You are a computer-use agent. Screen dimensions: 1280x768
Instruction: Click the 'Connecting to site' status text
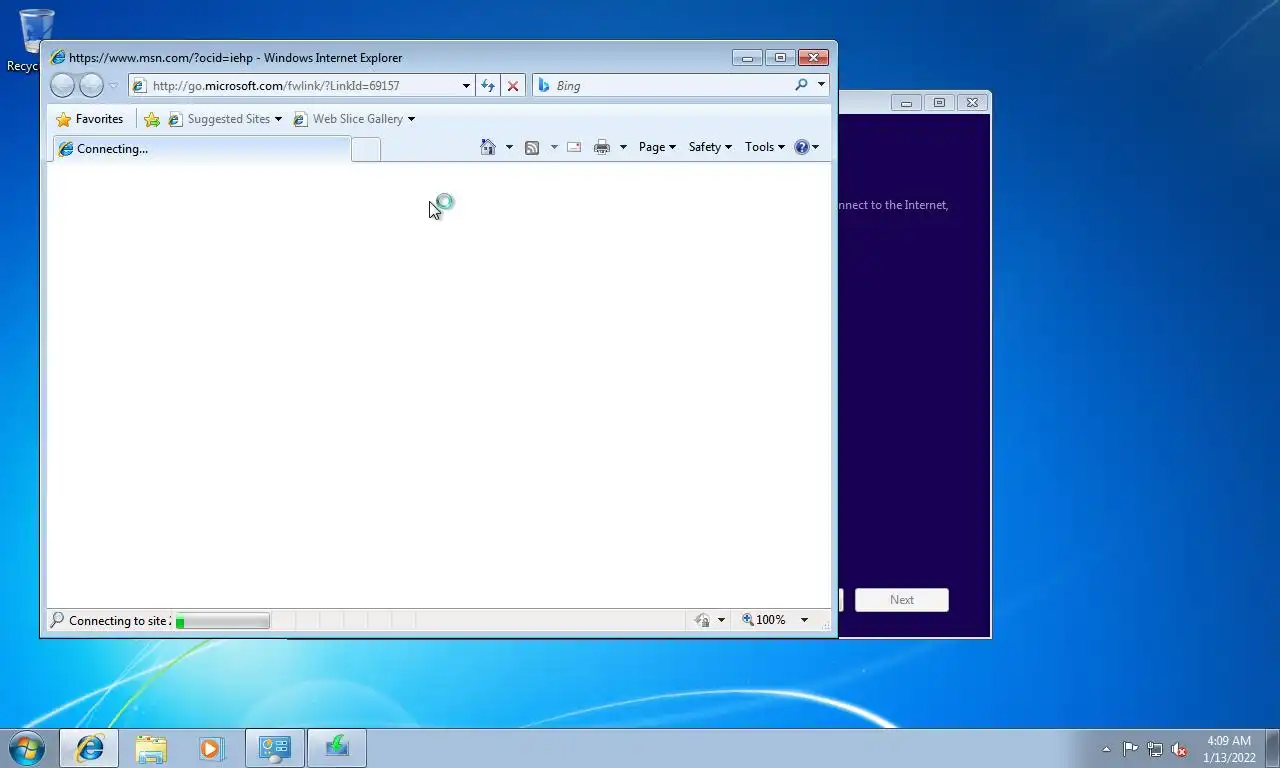118,621
